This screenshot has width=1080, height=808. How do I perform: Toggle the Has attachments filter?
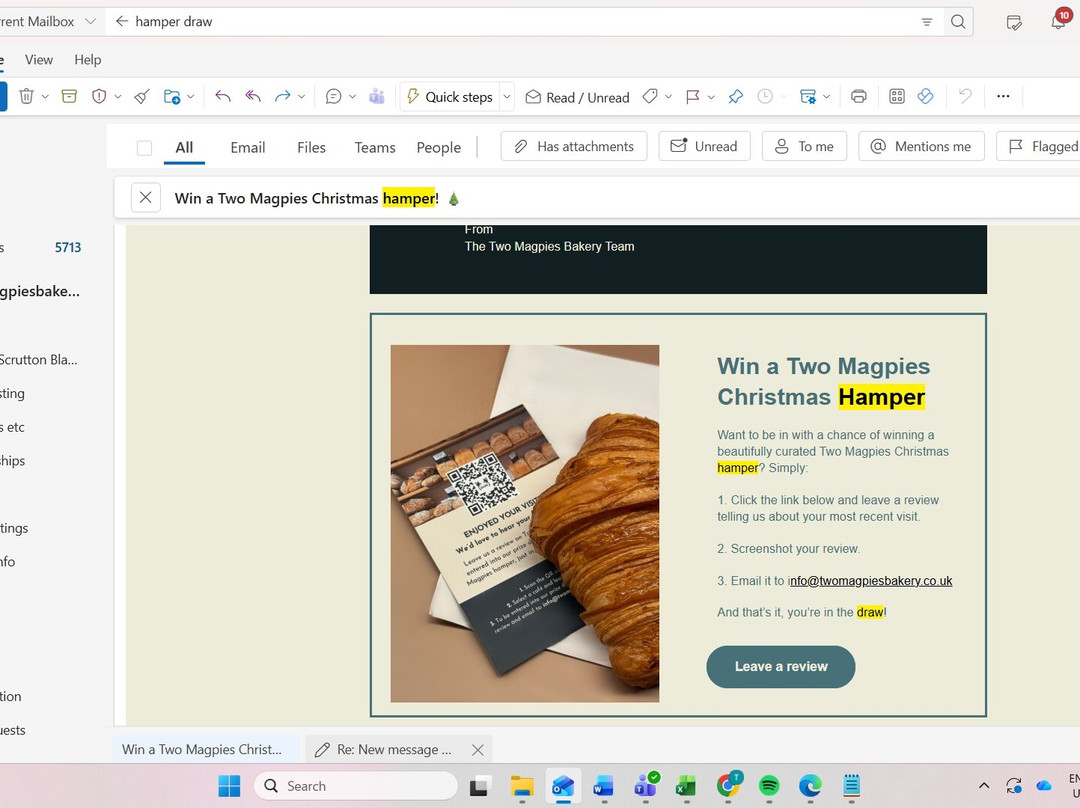click(x=574, y=146)
